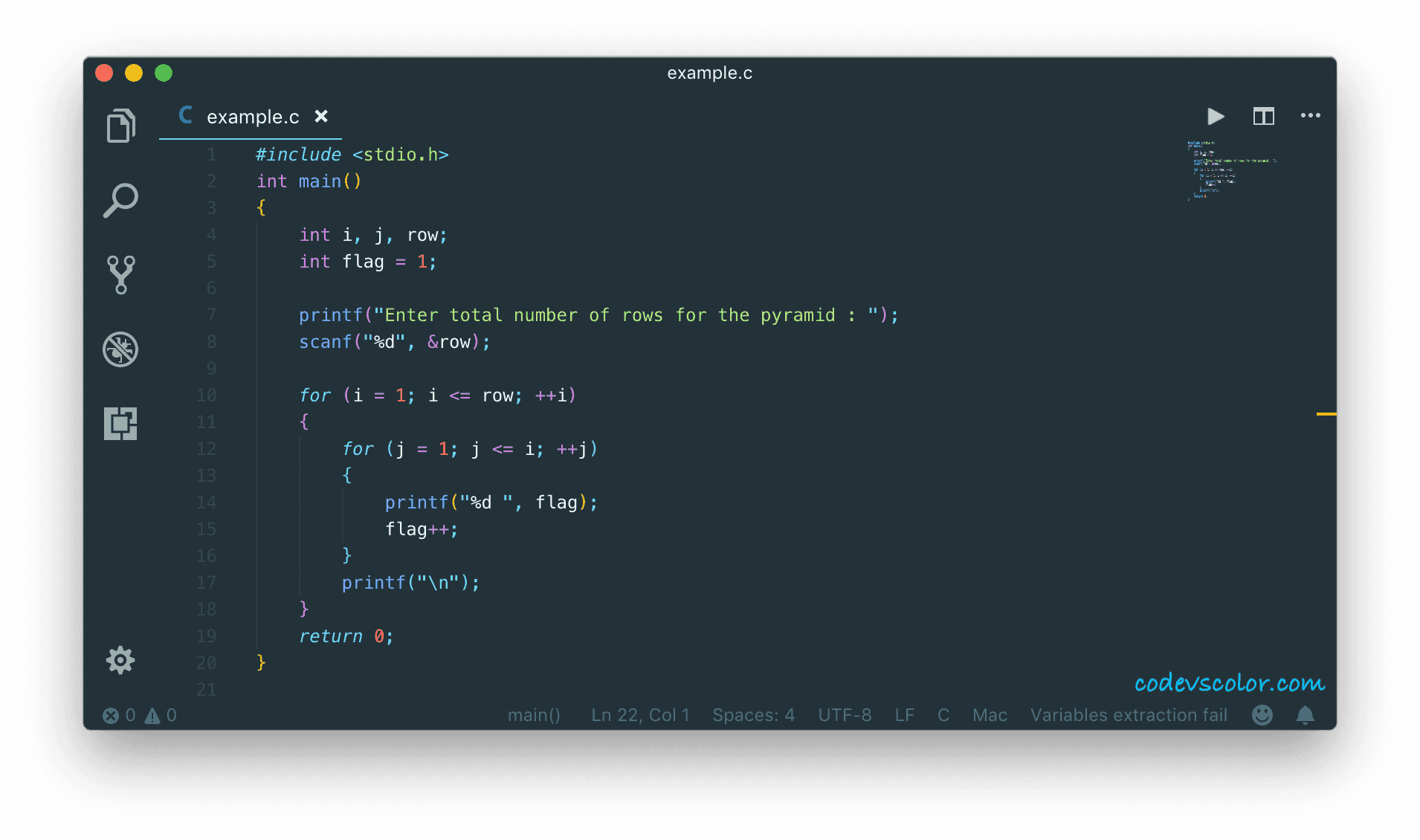Split the editor with the layout icon
The height and width of the screenshot is (840, 1420).
(1263, 117)
